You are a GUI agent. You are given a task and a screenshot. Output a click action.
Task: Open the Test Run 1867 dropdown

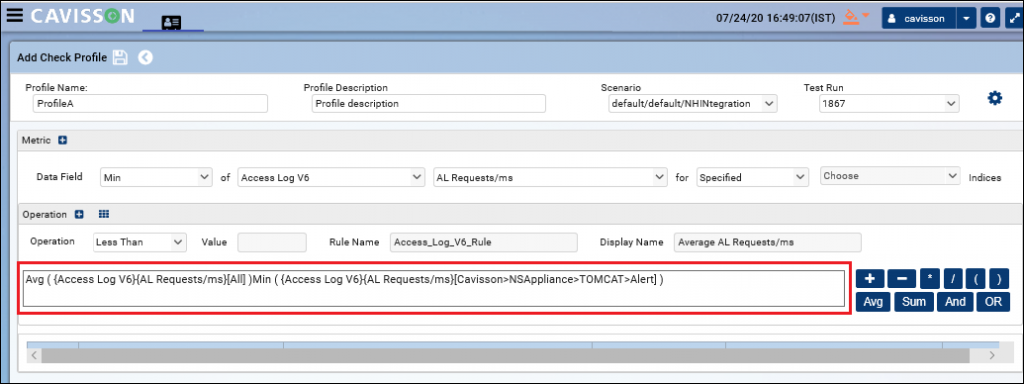[x=889, y=103]
